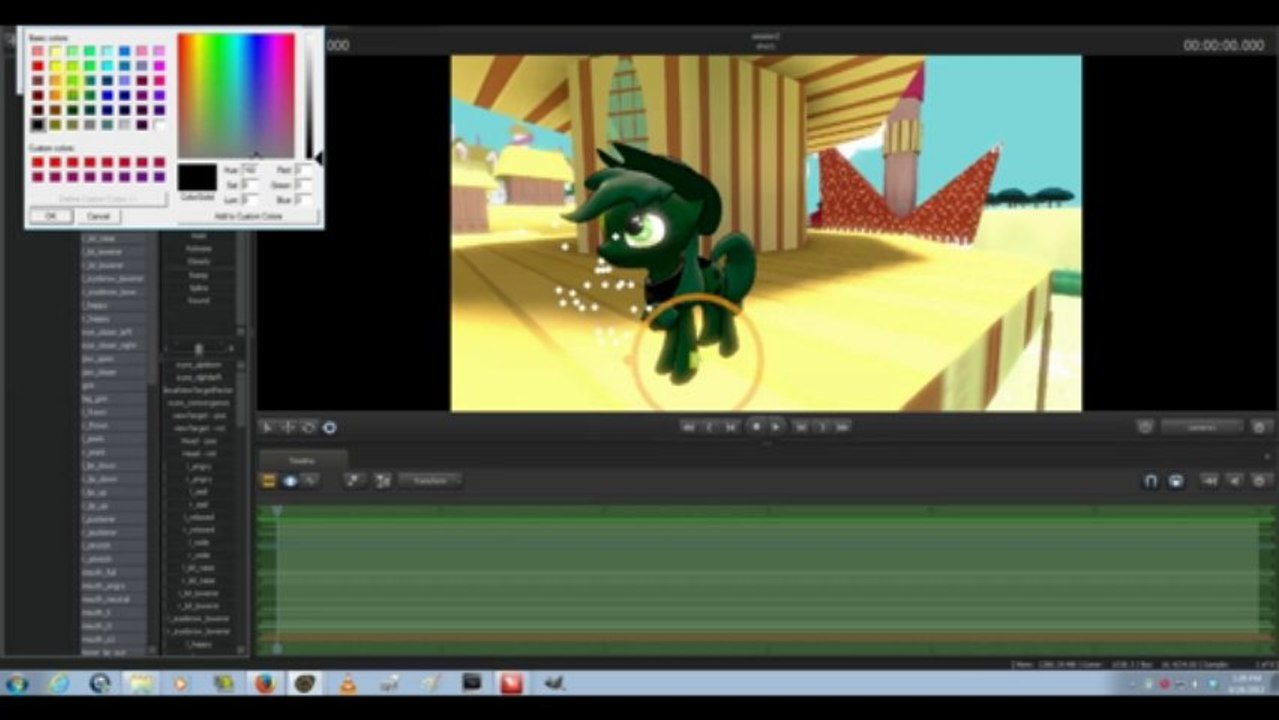This screenshot has height=720, width=1279.
Task: Click the Hue value field
Action: point(250,170)
